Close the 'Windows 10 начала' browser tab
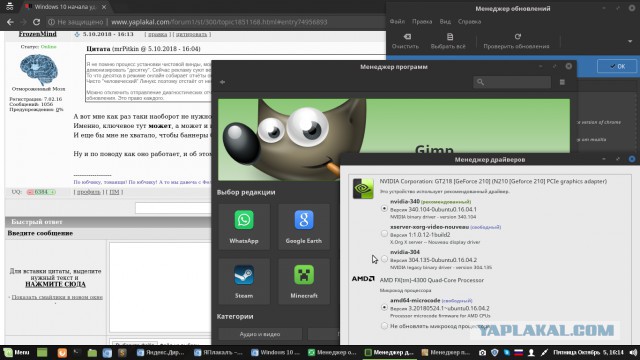This screenshot has width=640, height=360. coord(104,7)
